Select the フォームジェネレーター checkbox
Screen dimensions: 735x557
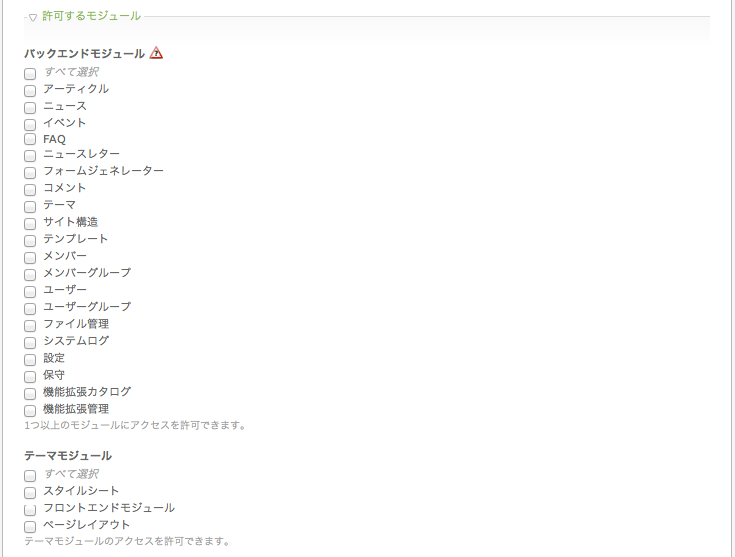30,173
